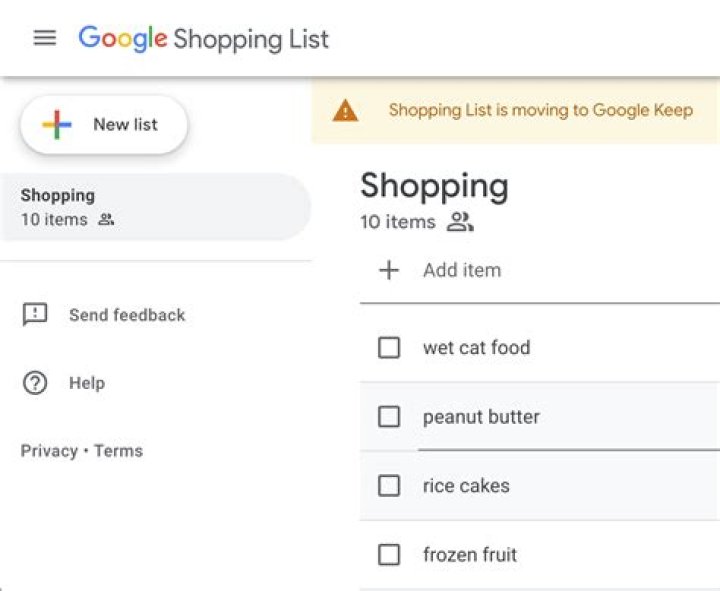Mark rice cakes as purchased
The height and width of the screenshot is (591, 720).
click(389, 486)
